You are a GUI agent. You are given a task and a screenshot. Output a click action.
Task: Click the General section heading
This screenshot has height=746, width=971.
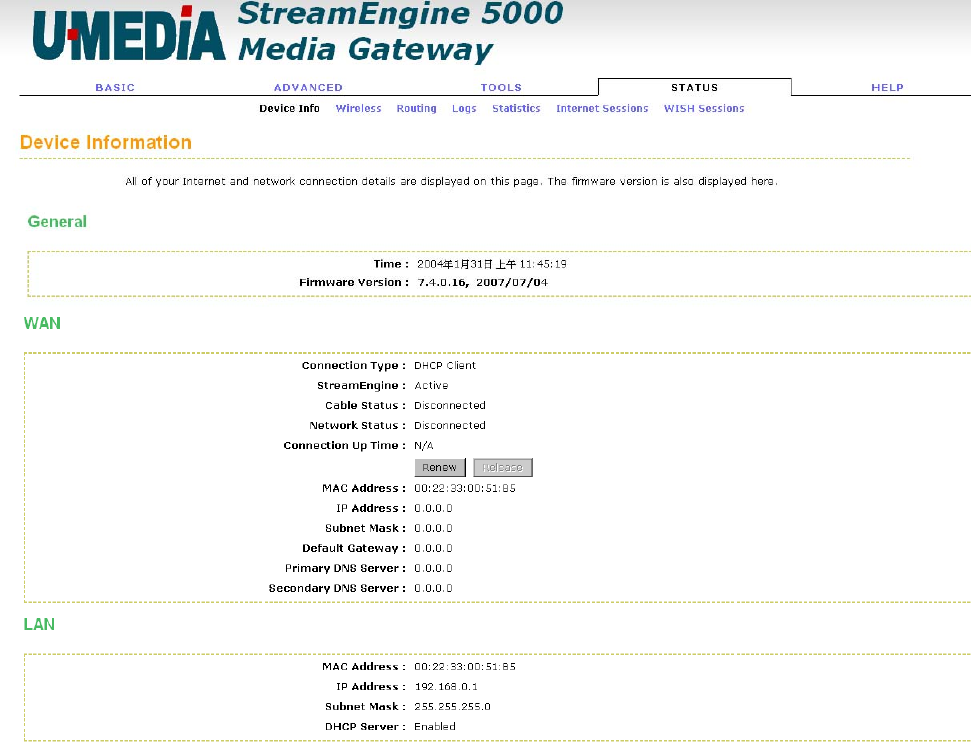coord(57,222)
